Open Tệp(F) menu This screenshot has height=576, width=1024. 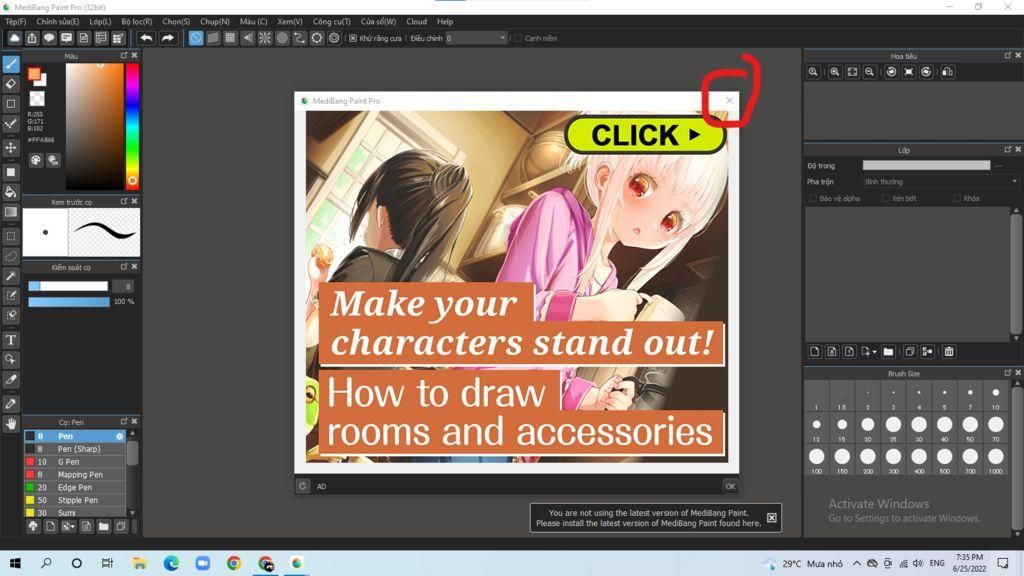click(16, 22)
